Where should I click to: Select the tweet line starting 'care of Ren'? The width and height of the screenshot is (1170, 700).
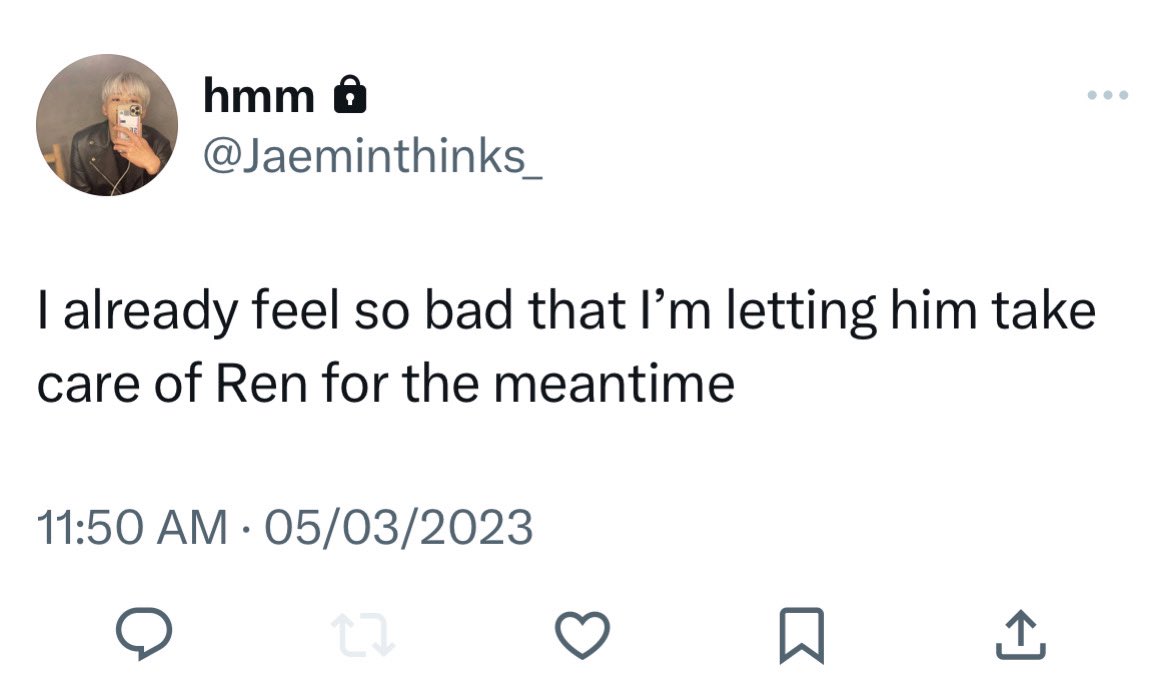[x=386, y=384]
